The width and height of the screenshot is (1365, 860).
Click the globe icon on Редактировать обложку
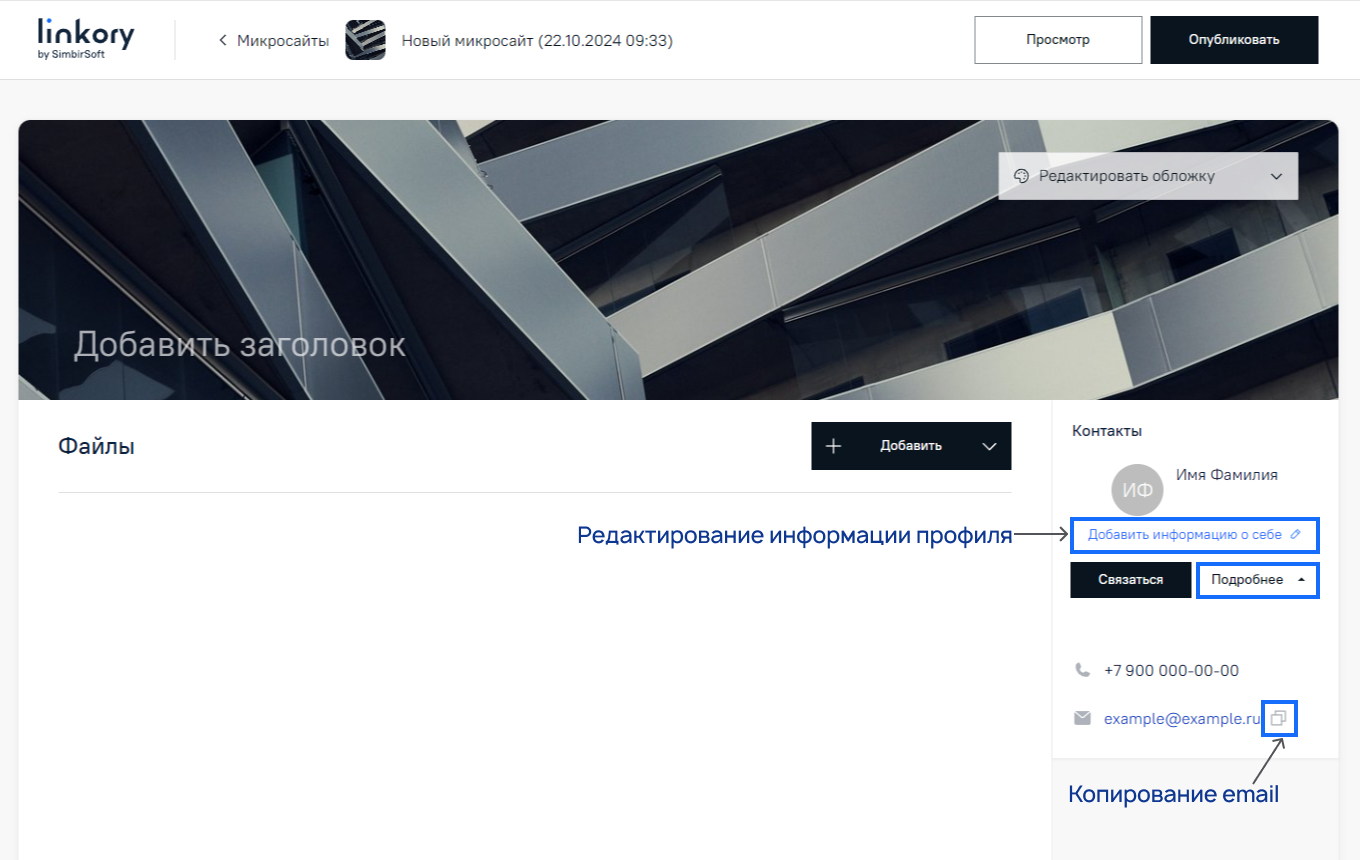point(1021,175)
